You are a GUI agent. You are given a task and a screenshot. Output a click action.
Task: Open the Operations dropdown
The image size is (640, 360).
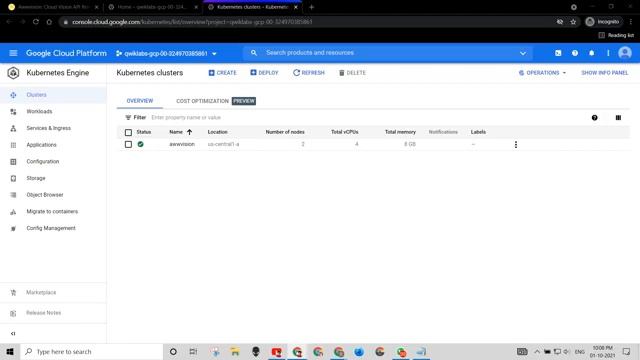click(542, 73)
